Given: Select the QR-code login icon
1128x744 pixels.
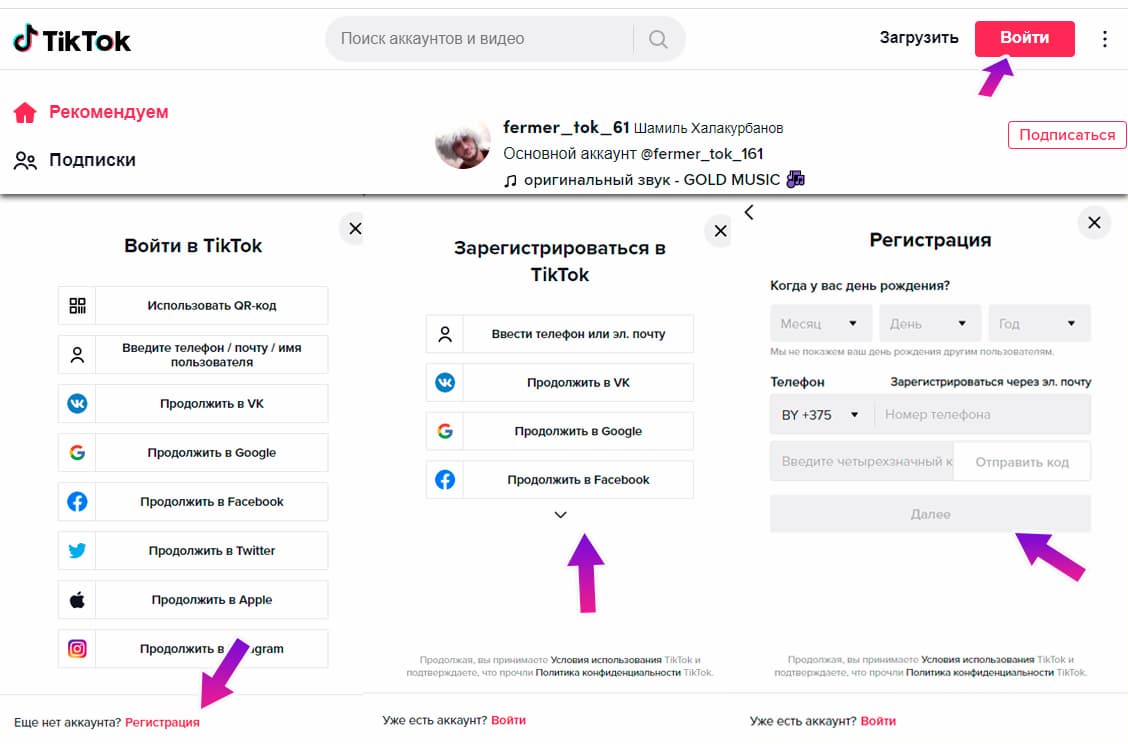Looking at the screenshot, I should [76, 305].
